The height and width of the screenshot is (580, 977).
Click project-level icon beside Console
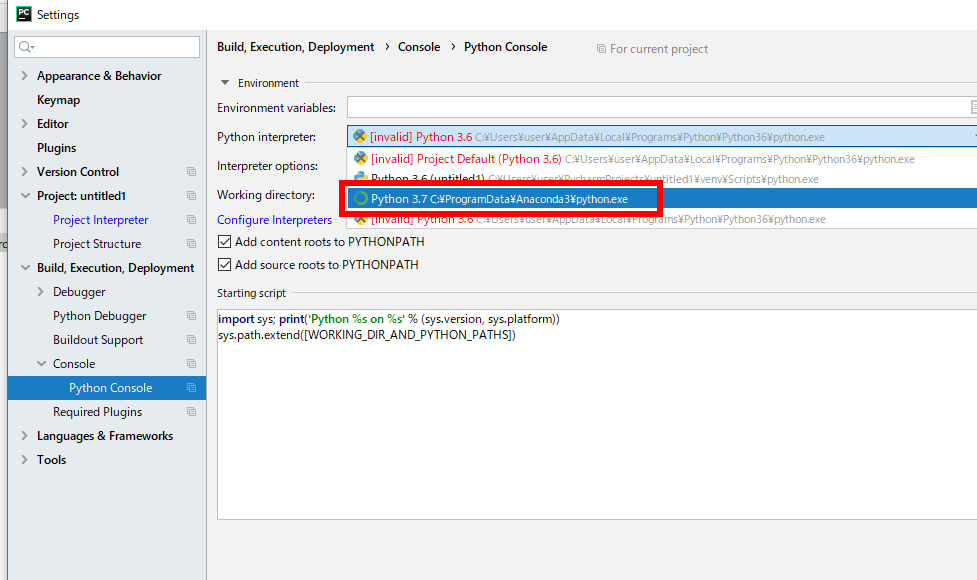[x=191, y=364]
